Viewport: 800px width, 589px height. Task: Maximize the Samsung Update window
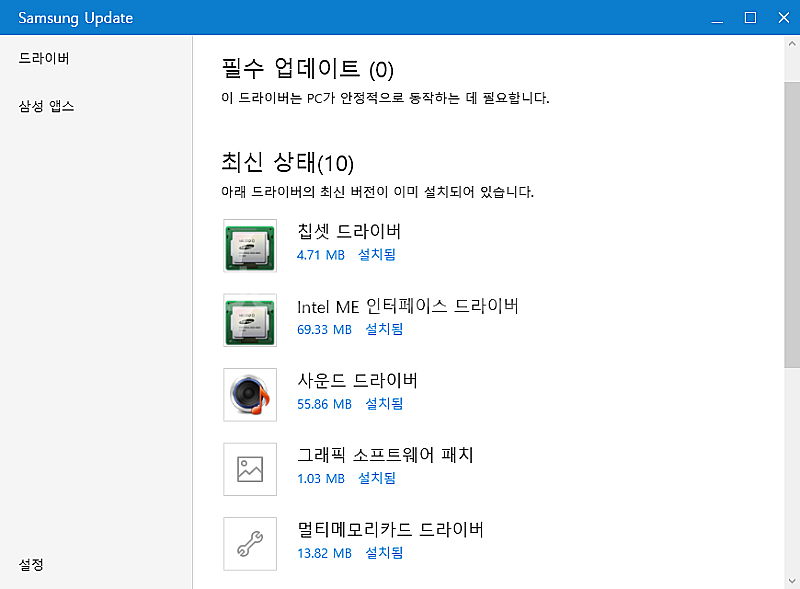coord(751,17)
